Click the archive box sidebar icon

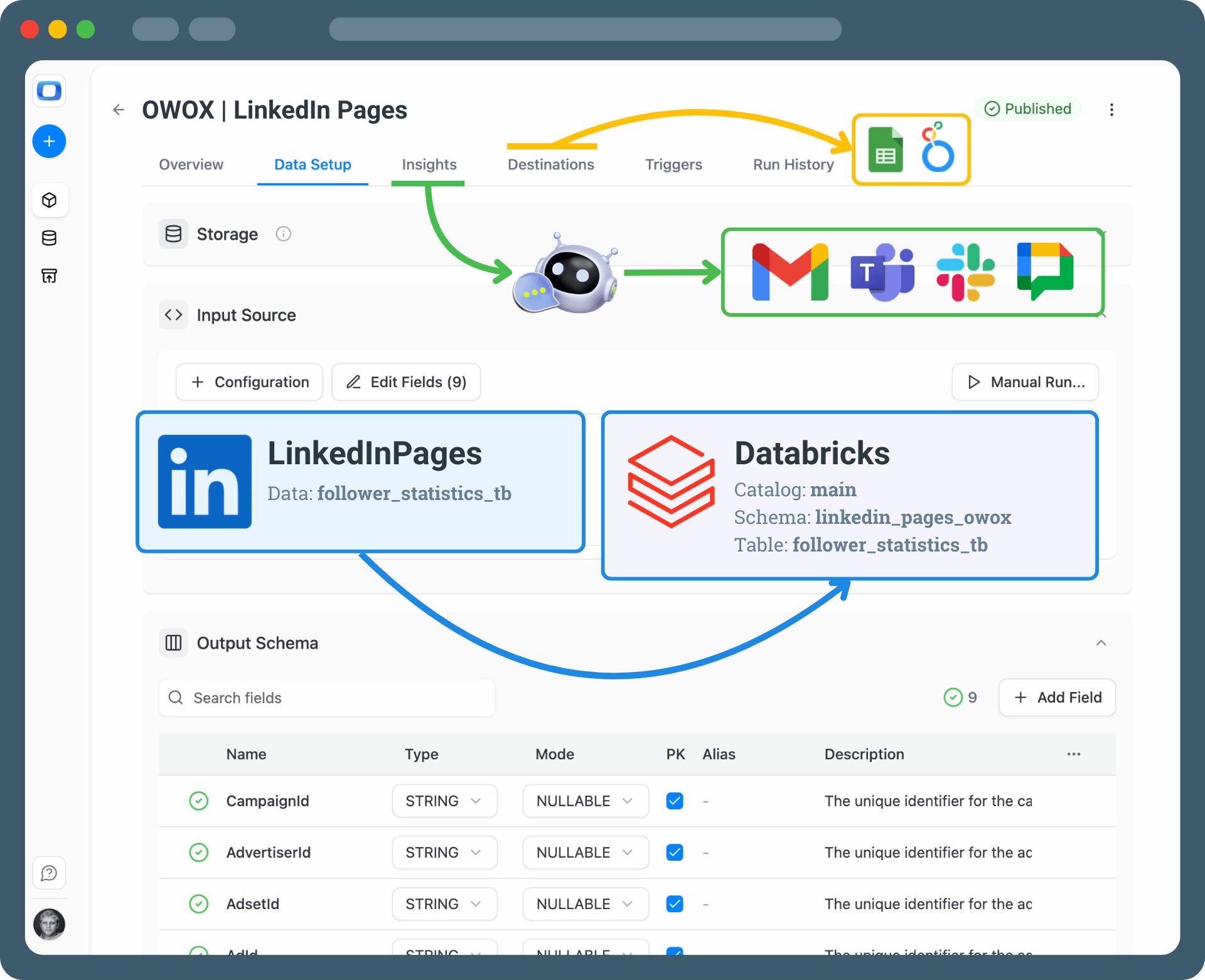49,275
